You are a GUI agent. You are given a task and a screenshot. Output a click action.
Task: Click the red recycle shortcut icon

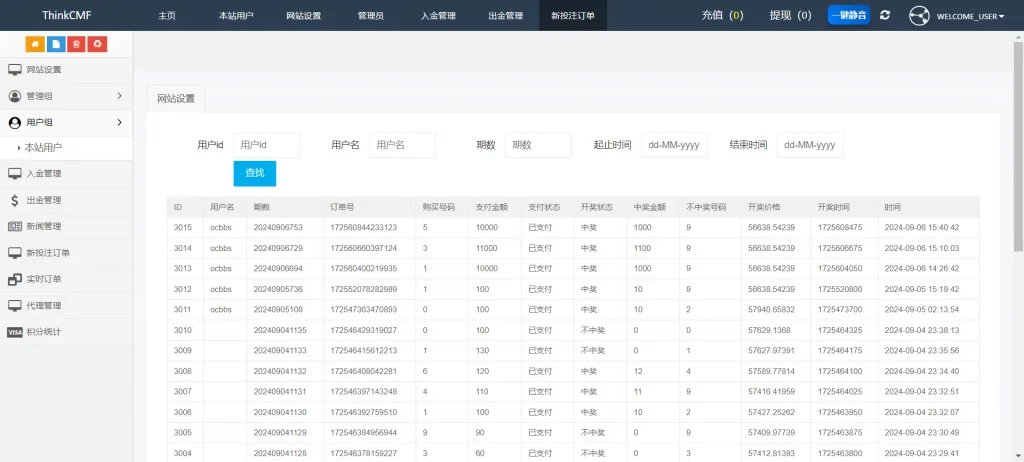[96, 44]
